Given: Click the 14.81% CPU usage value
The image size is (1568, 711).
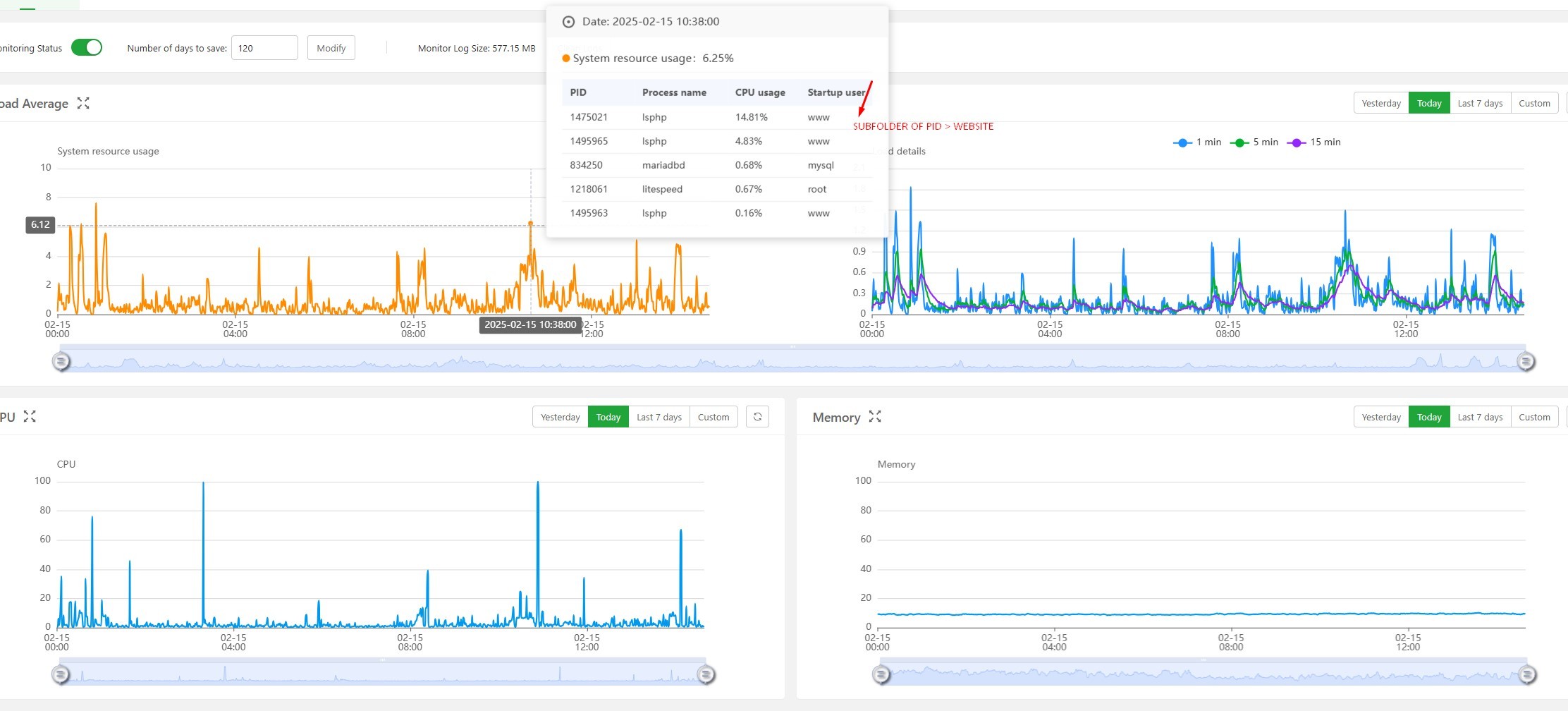Looking at the screenshot, I should pyautogui.click(x=752, y=117).
